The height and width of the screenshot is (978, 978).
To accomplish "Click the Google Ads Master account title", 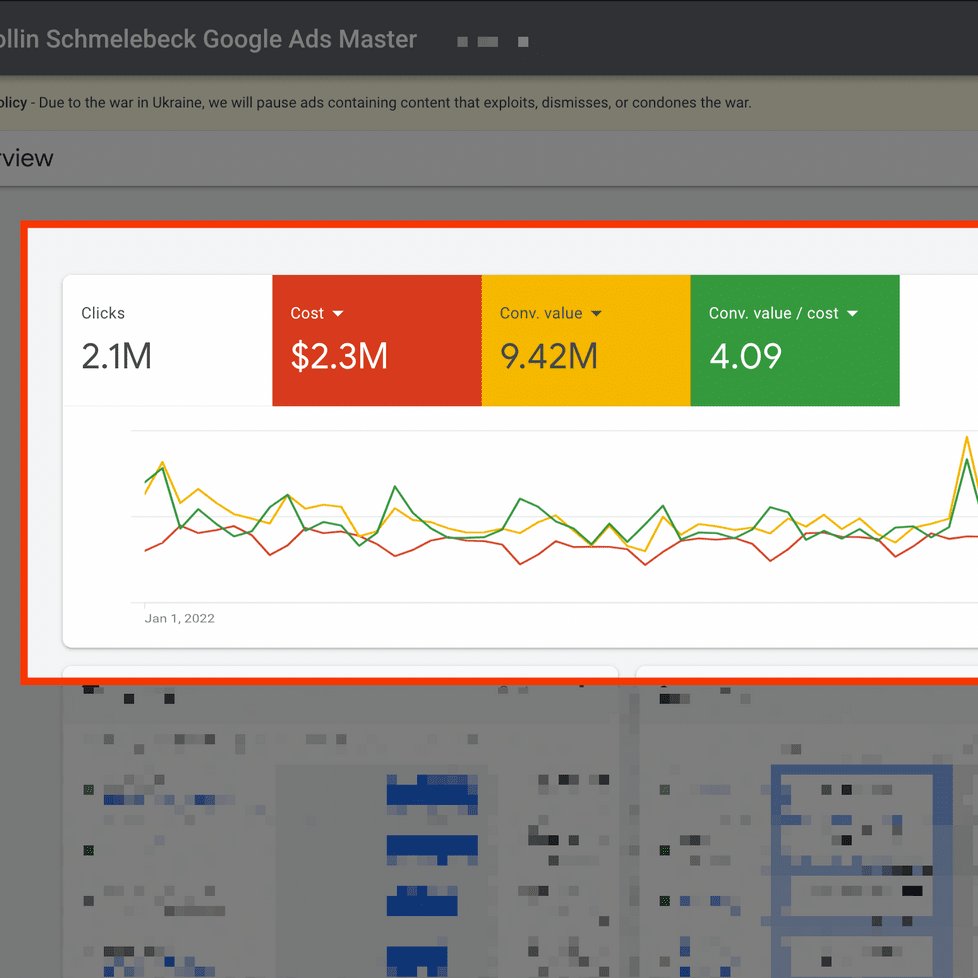I will coord(208,39).
